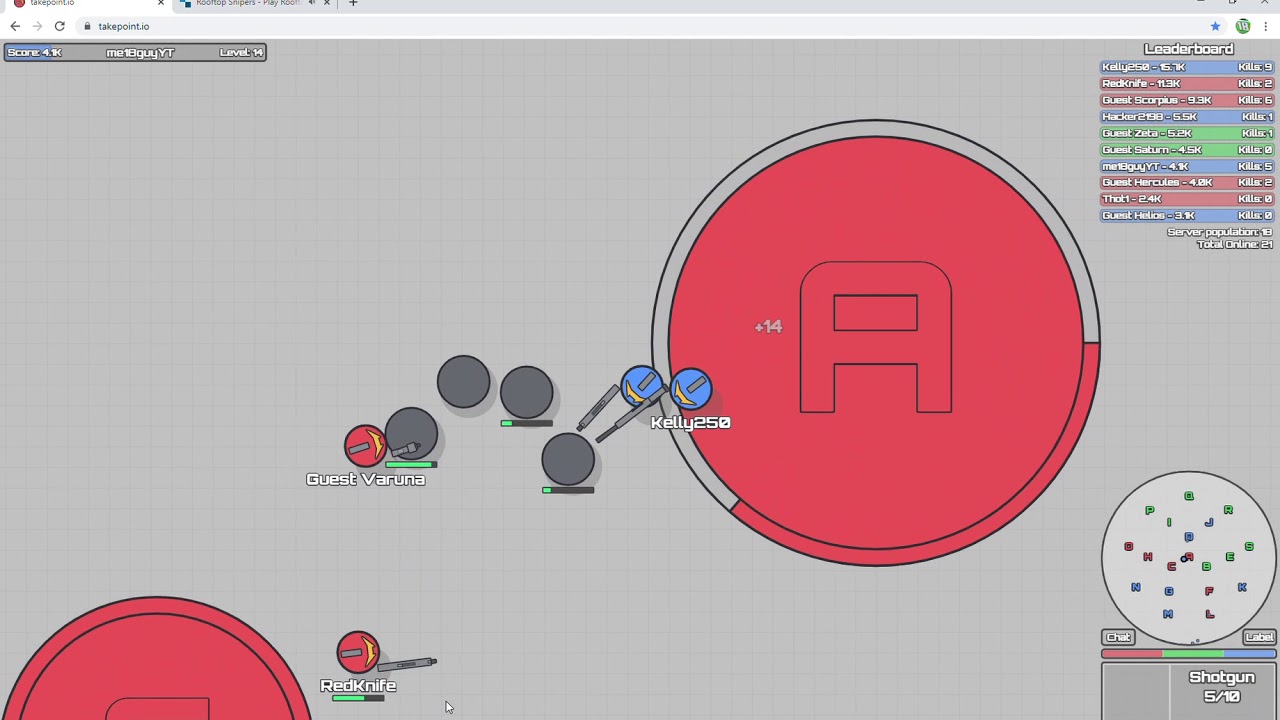Viewport: 1280px width, 720px height.
Task: Click the Hacker2198 leaderboard row
Action: tap(1188, 117)
